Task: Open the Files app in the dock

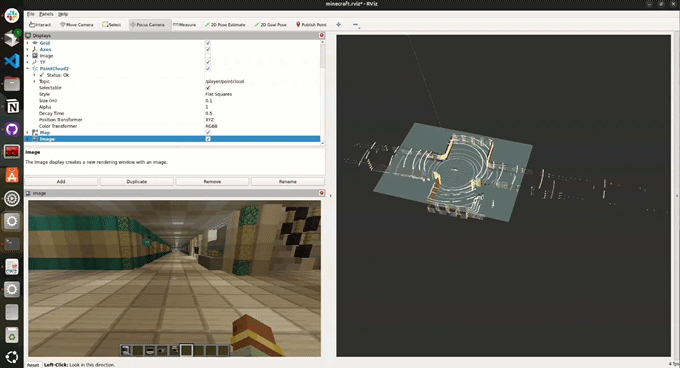Action: 12,84
